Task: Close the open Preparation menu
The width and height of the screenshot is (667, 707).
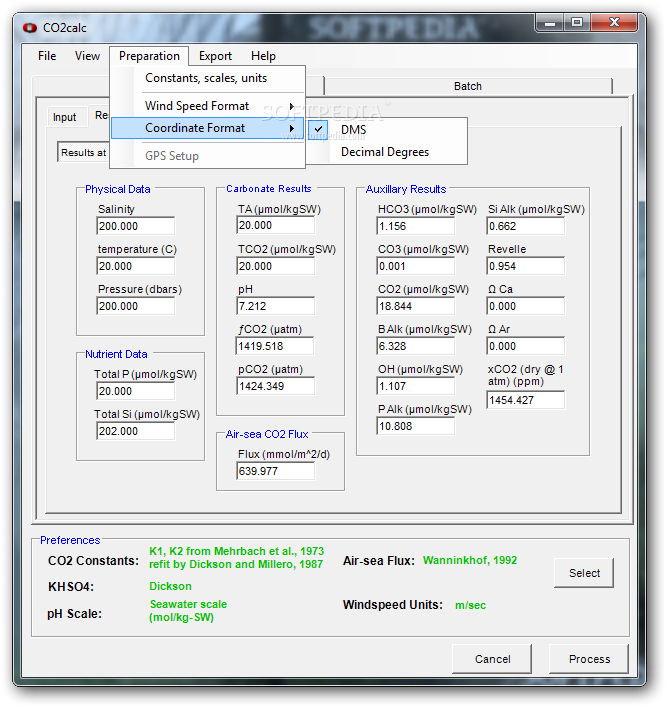Action: 149,56
